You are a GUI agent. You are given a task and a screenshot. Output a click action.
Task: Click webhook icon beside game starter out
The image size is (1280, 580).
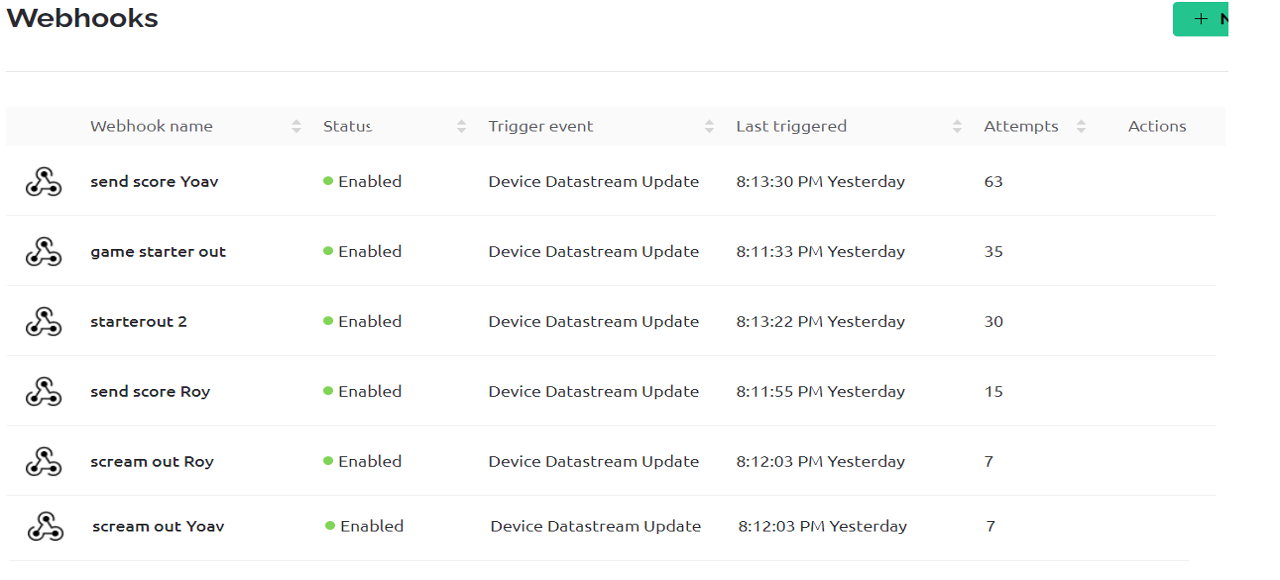click(x=43, y=252)
